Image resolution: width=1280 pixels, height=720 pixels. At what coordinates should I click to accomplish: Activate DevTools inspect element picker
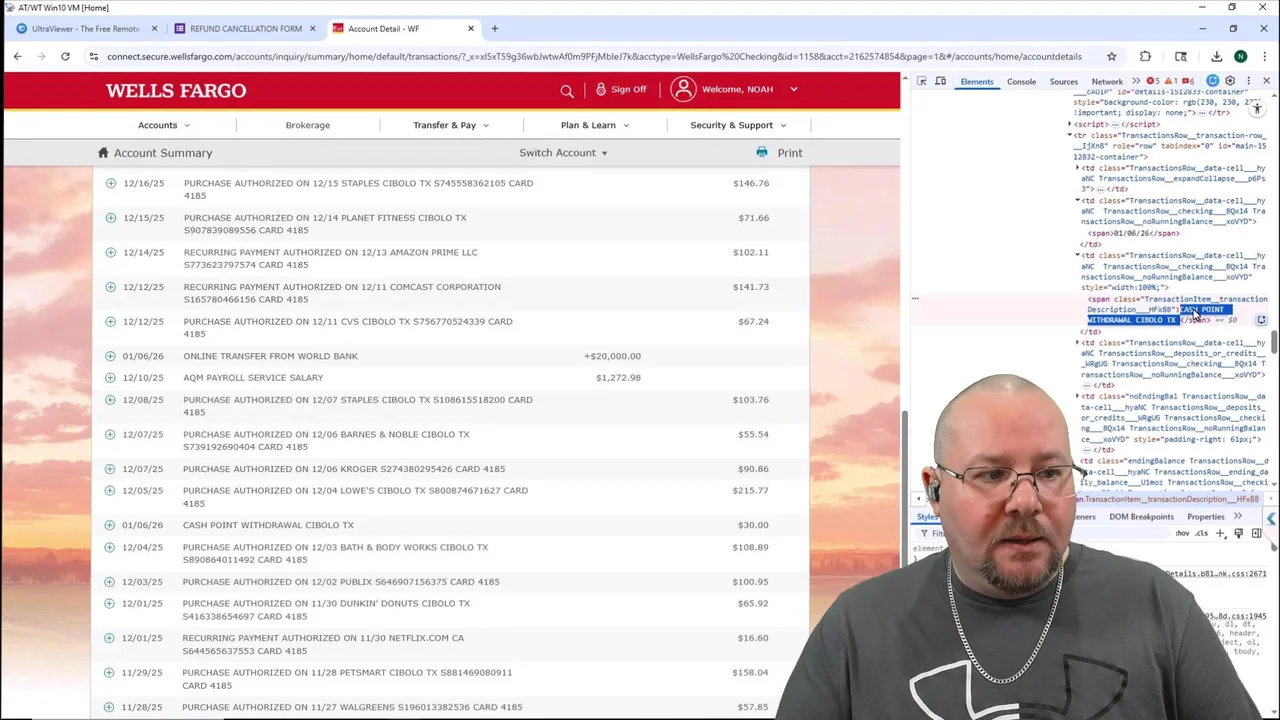point(922,81)
